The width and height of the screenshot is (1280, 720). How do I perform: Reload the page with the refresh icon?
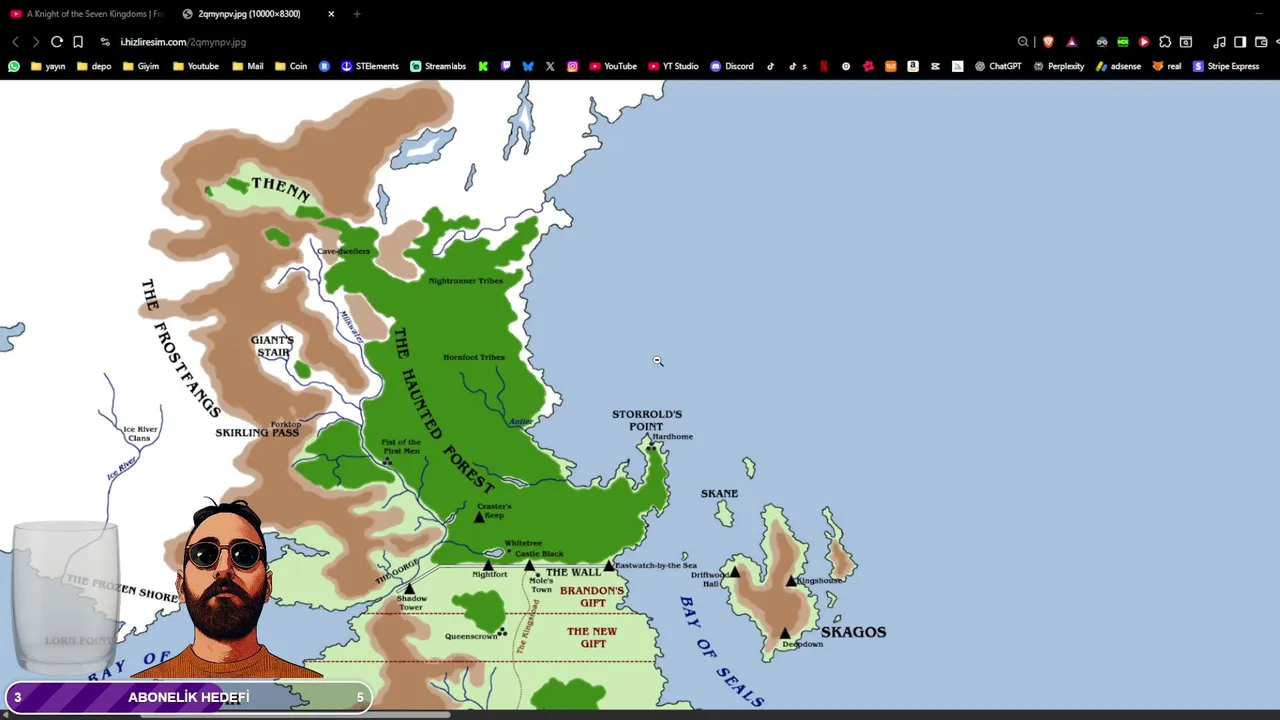point(57,42)
